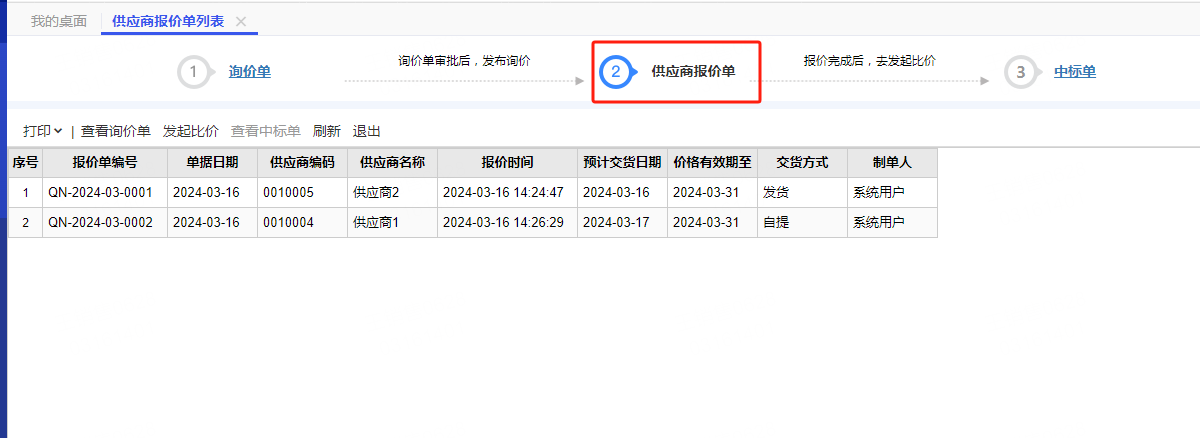This screenshot has width=1200, height=438.
Task: Click 刷新 to reload the list
Action: 327,131
